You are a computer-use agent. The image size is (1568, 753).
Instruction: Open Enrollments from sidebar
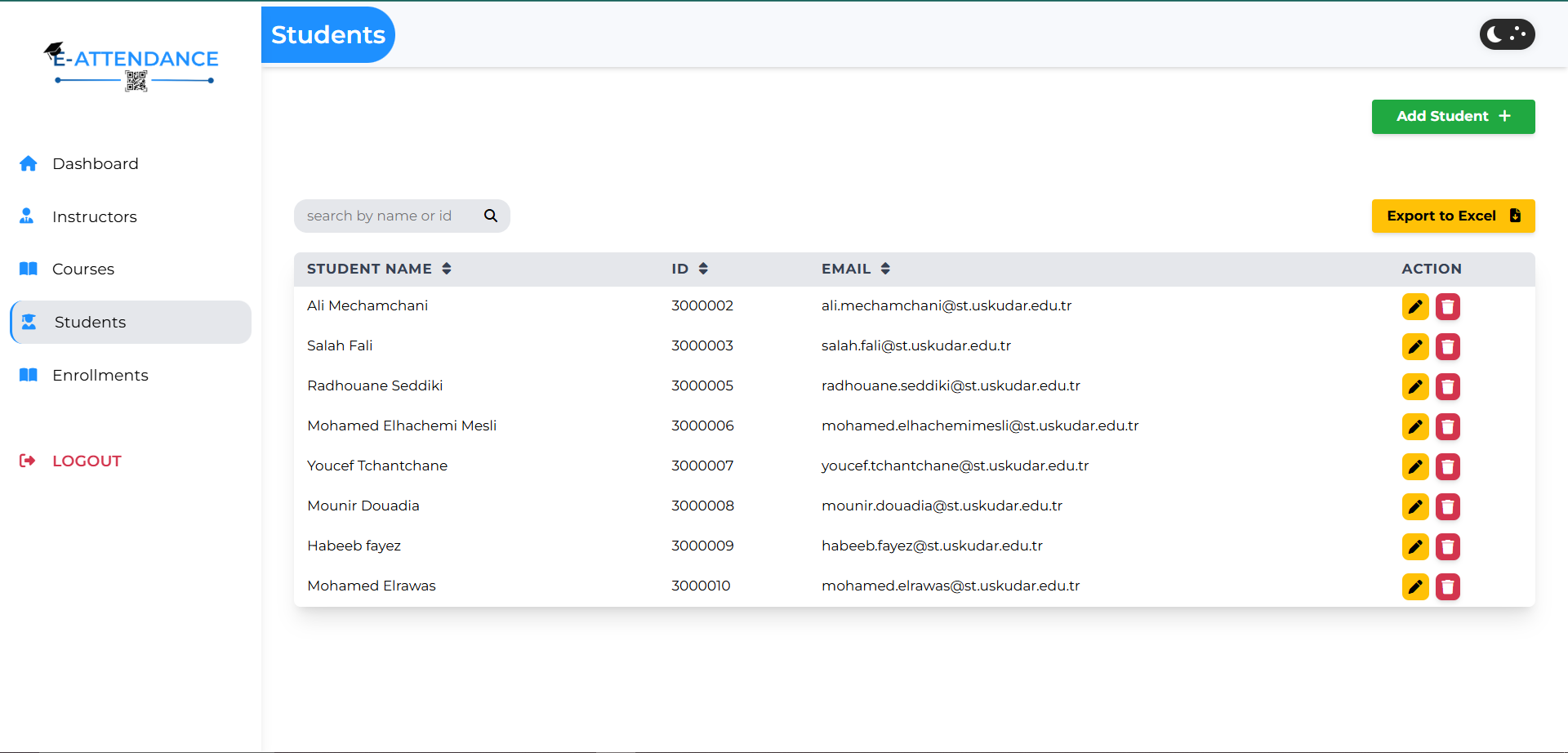[100, 375]
